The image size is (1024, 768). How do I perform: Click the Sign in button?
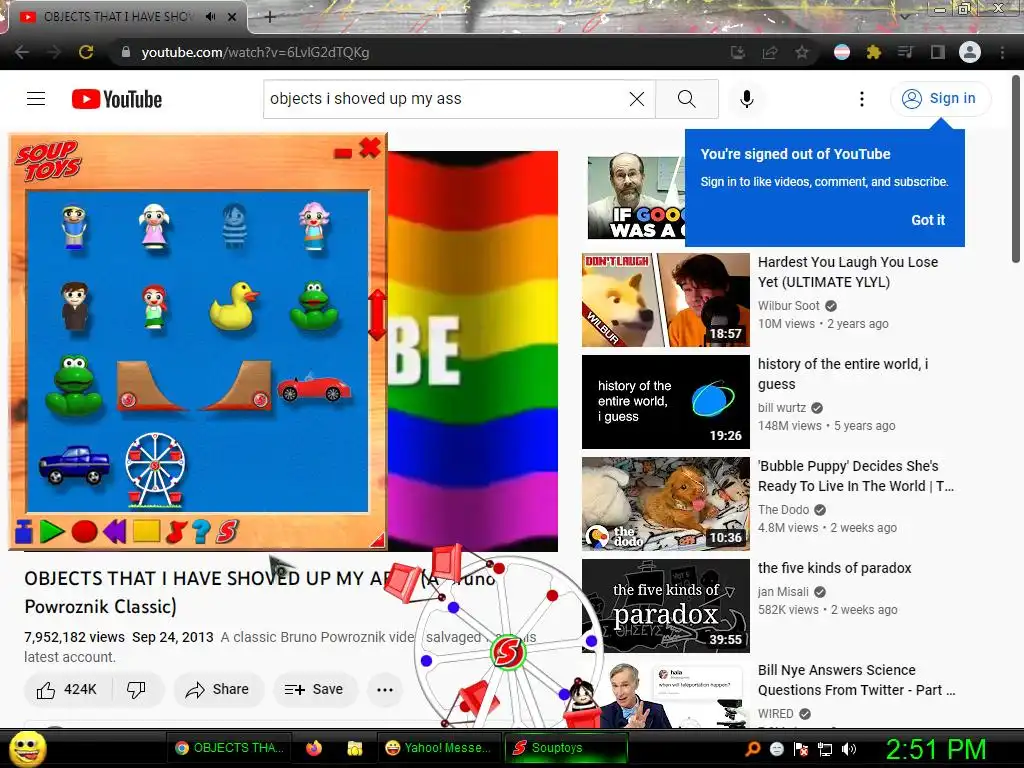click(x=940, y=99)
